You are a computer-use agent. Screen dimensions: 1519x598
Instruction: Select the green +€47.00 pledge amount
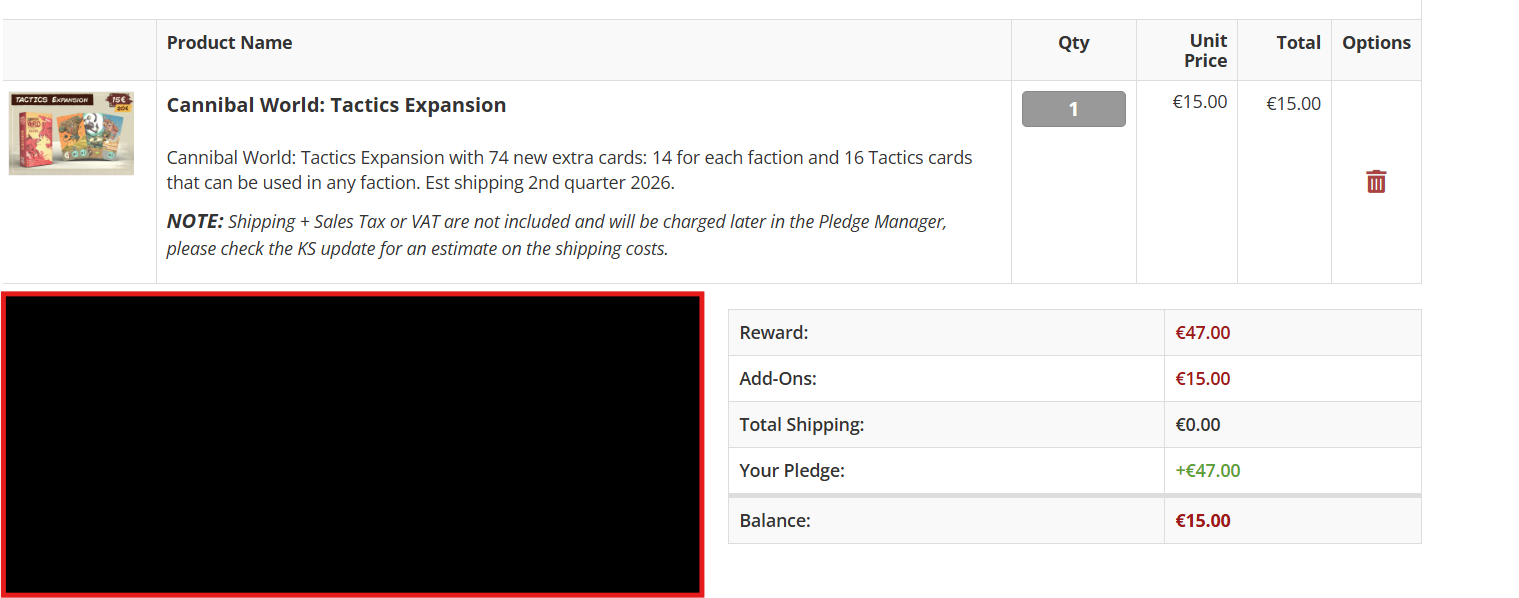(x=1208, y=471)
